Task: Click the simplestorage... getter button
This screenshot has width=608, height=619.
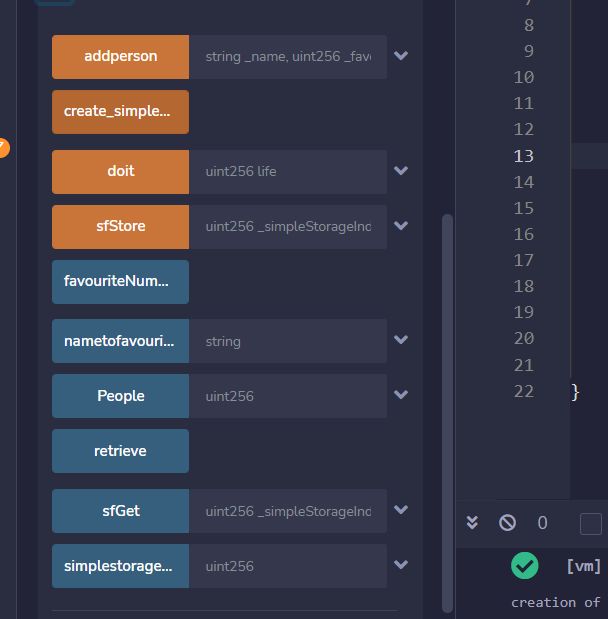Action: [120, 566]
